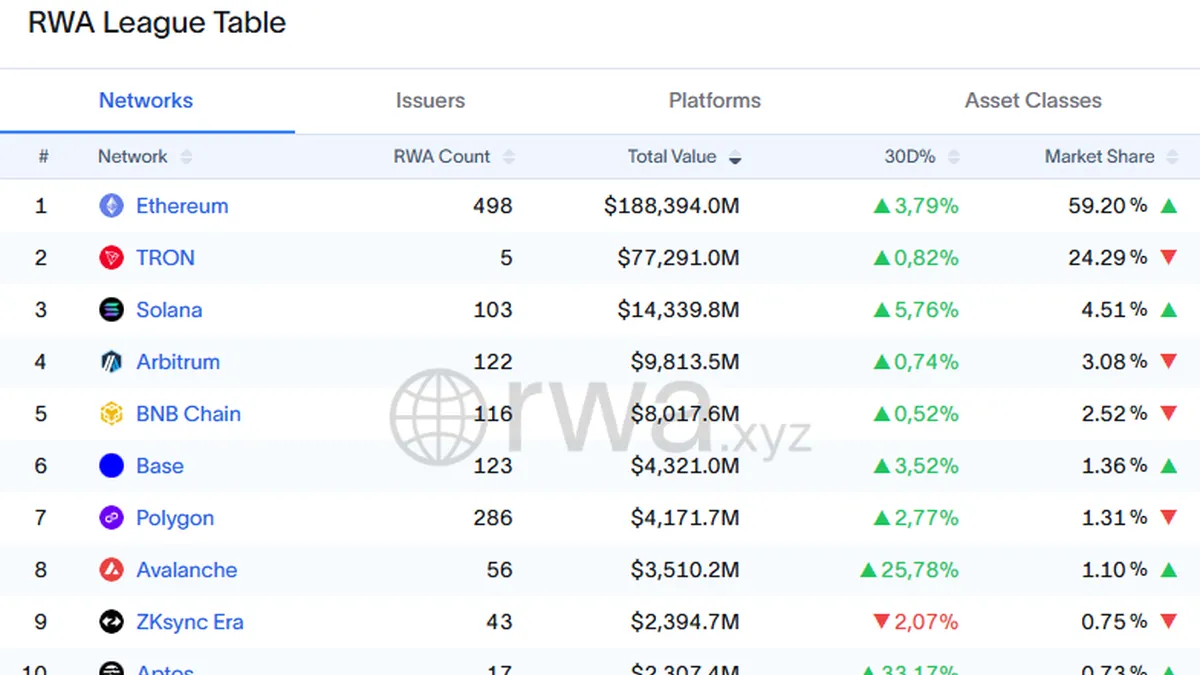
Task: Click the BNB Chain logo icon
Action: [111, 414]
